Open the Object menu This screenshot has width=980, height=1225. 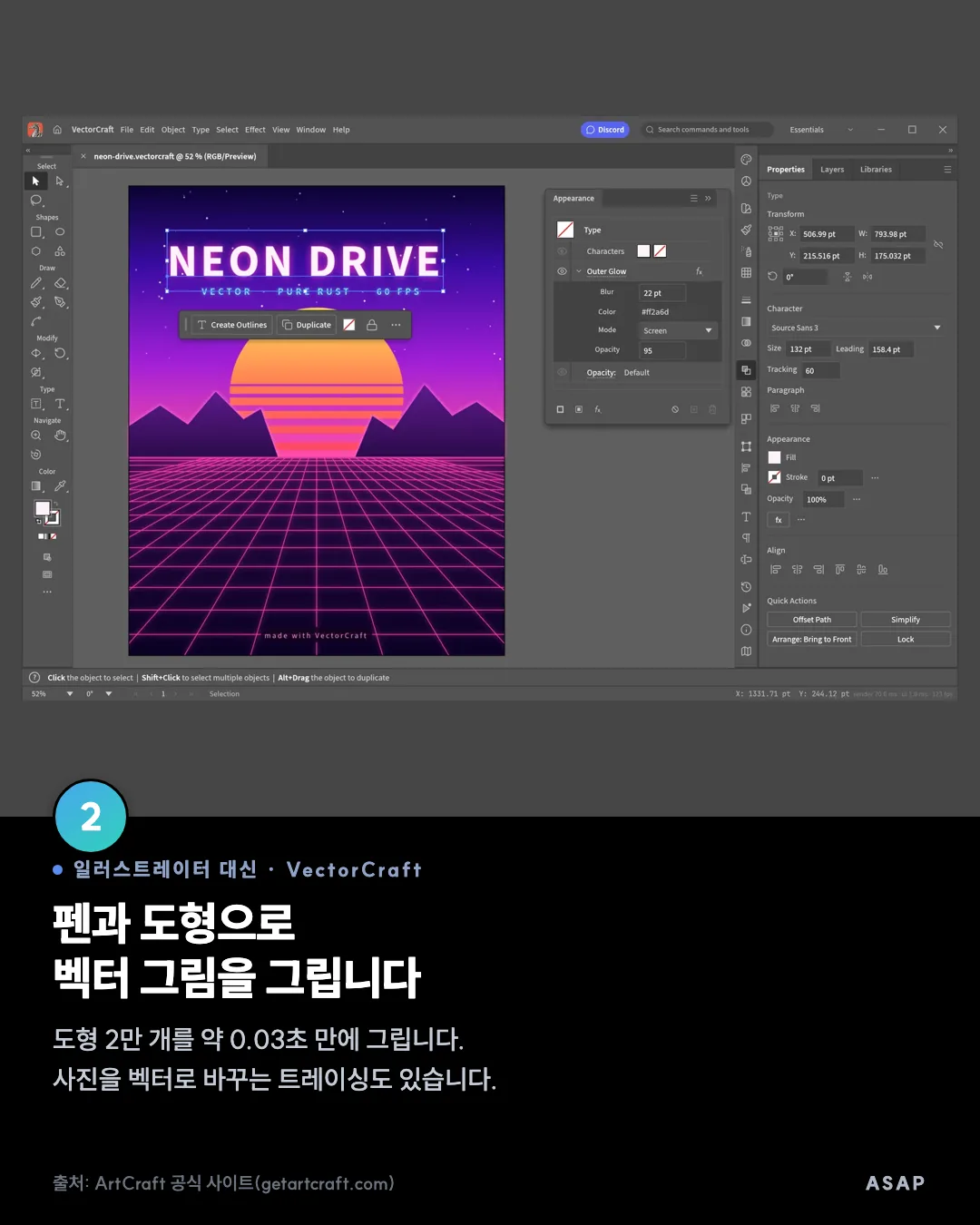(173, 130)
